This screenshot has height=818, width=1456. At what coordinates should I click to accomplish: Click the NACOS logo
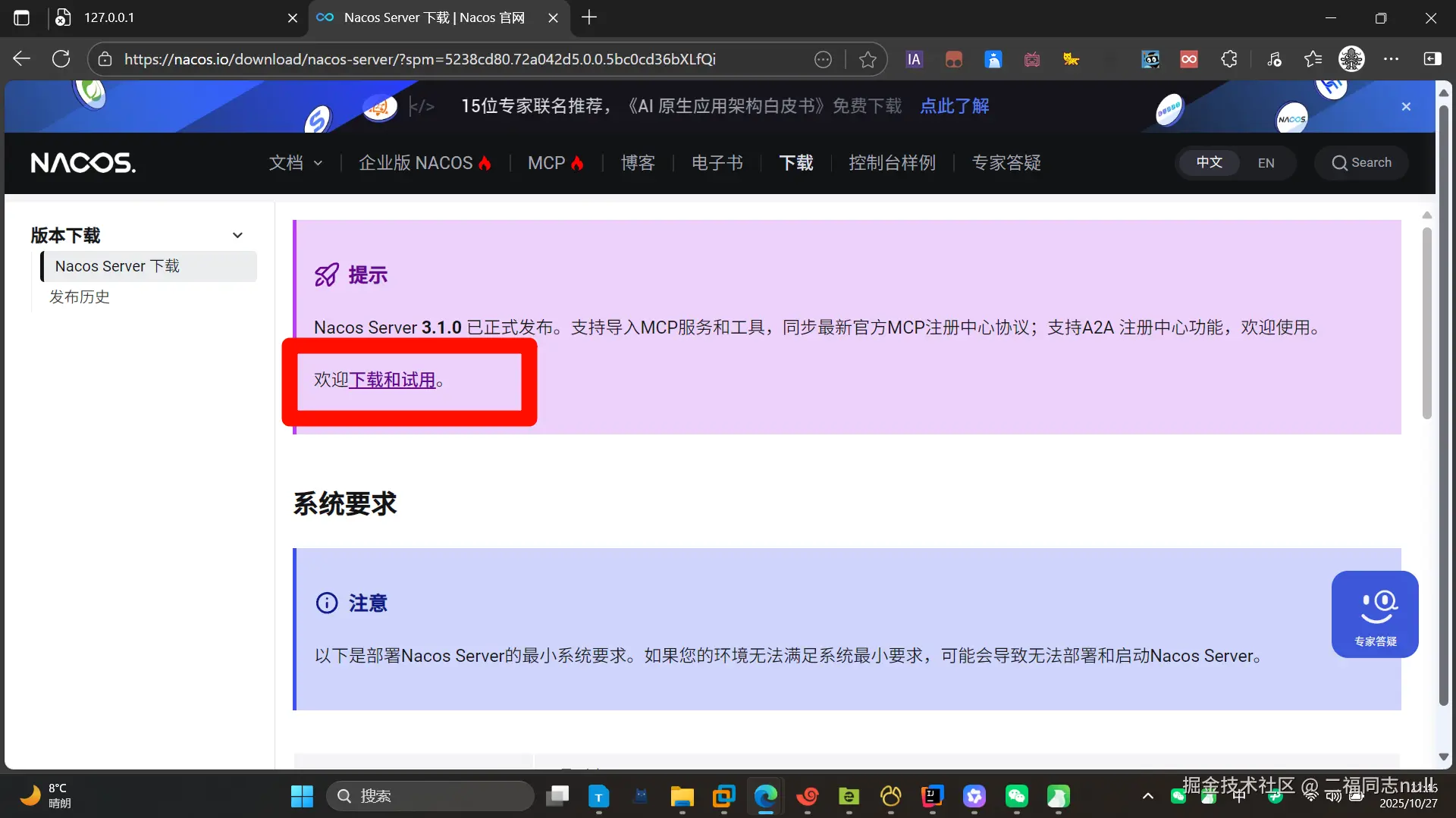tap(83, 163)
